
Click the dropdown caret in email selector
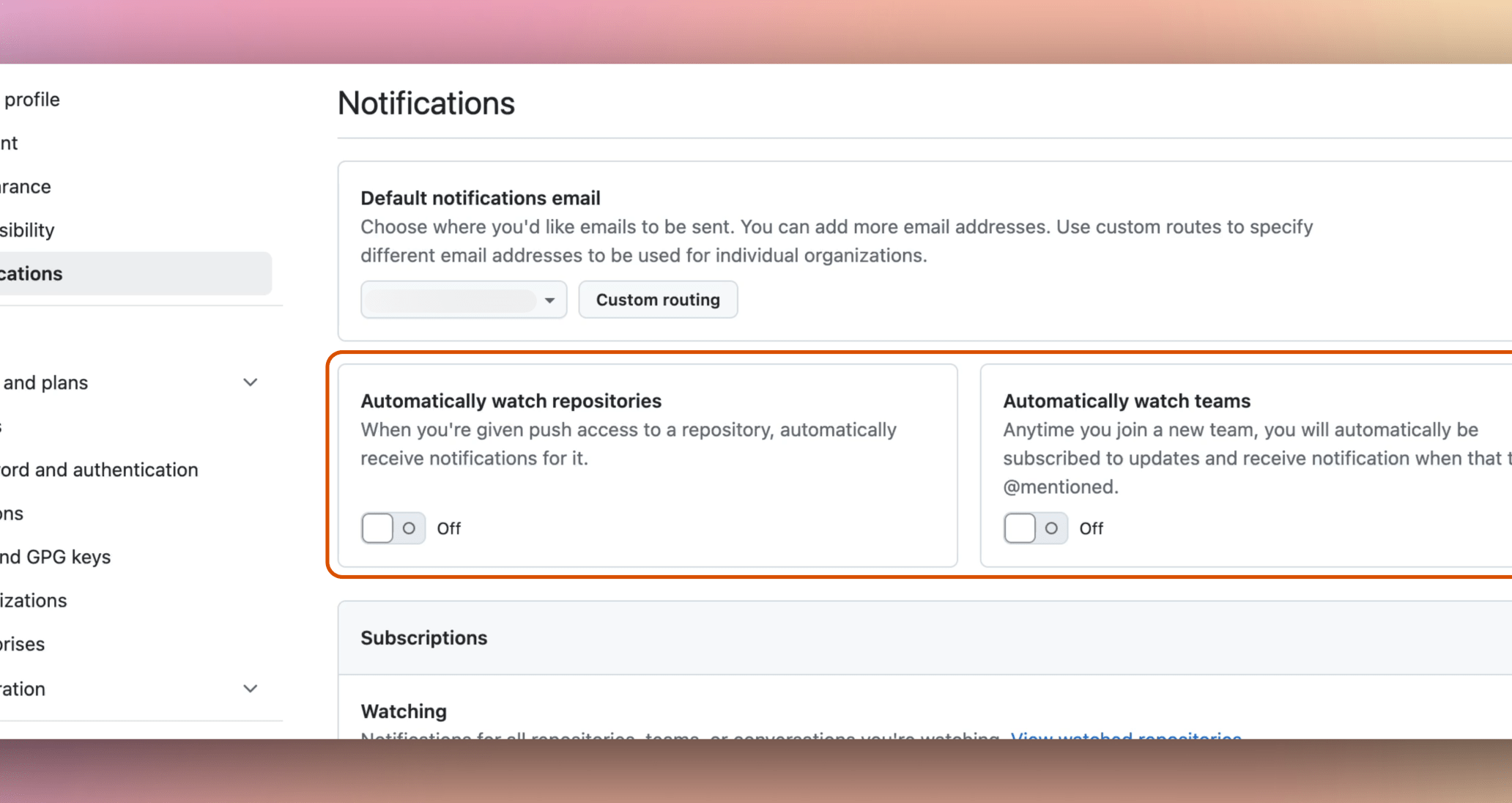(x=549, y=300)
